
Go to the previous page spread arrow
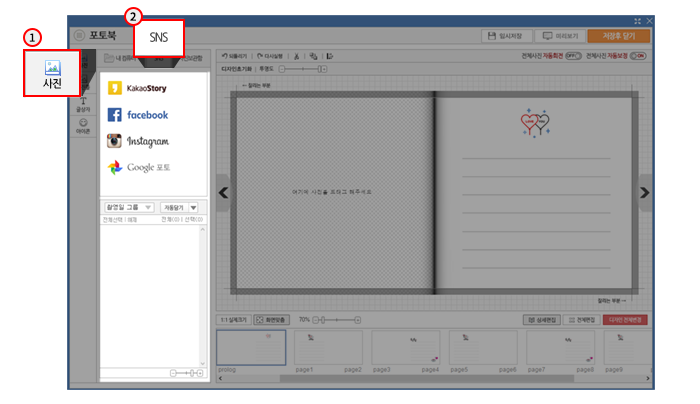(223, 193)
